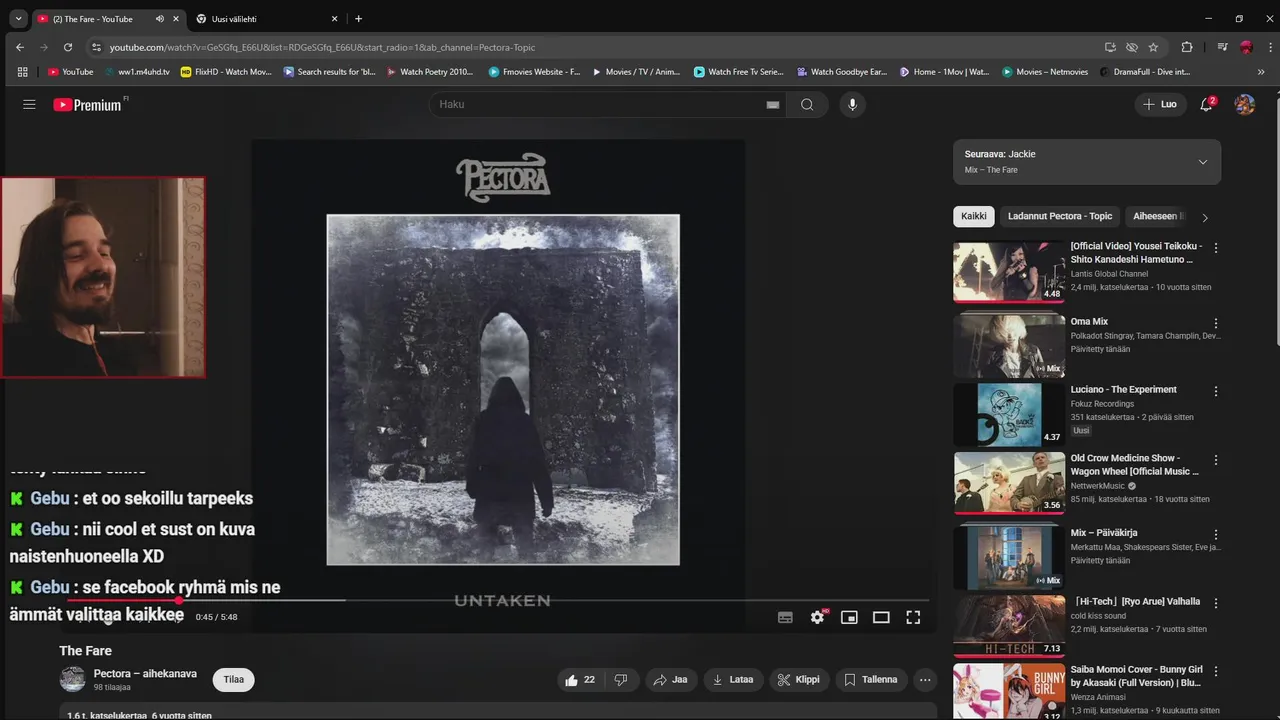The height and width of the screenshot is (720, 1280).
Task: Toggle subtitles in the video player
Action: tap(785, 617)
